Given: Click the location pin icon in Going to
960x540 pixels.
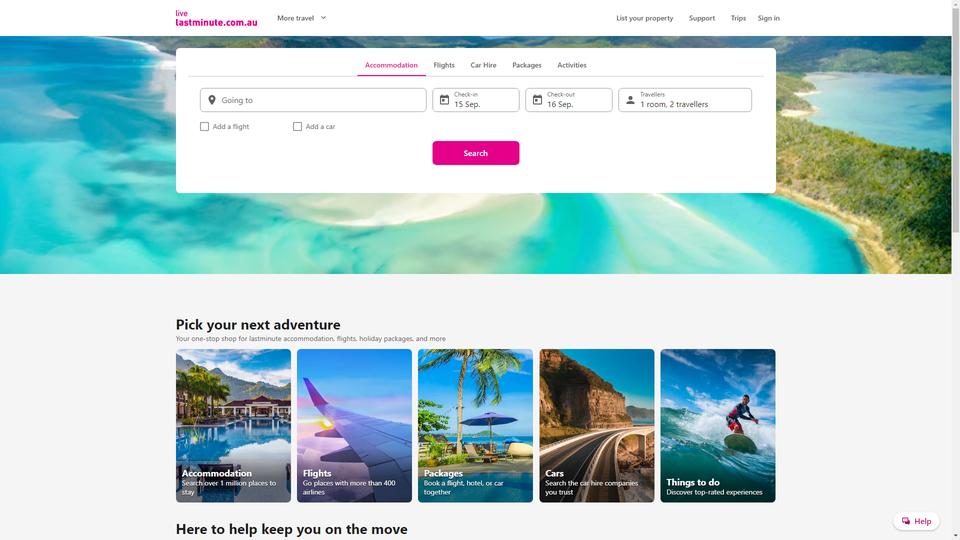Looking at the screenshot, I should pos(212,100).
